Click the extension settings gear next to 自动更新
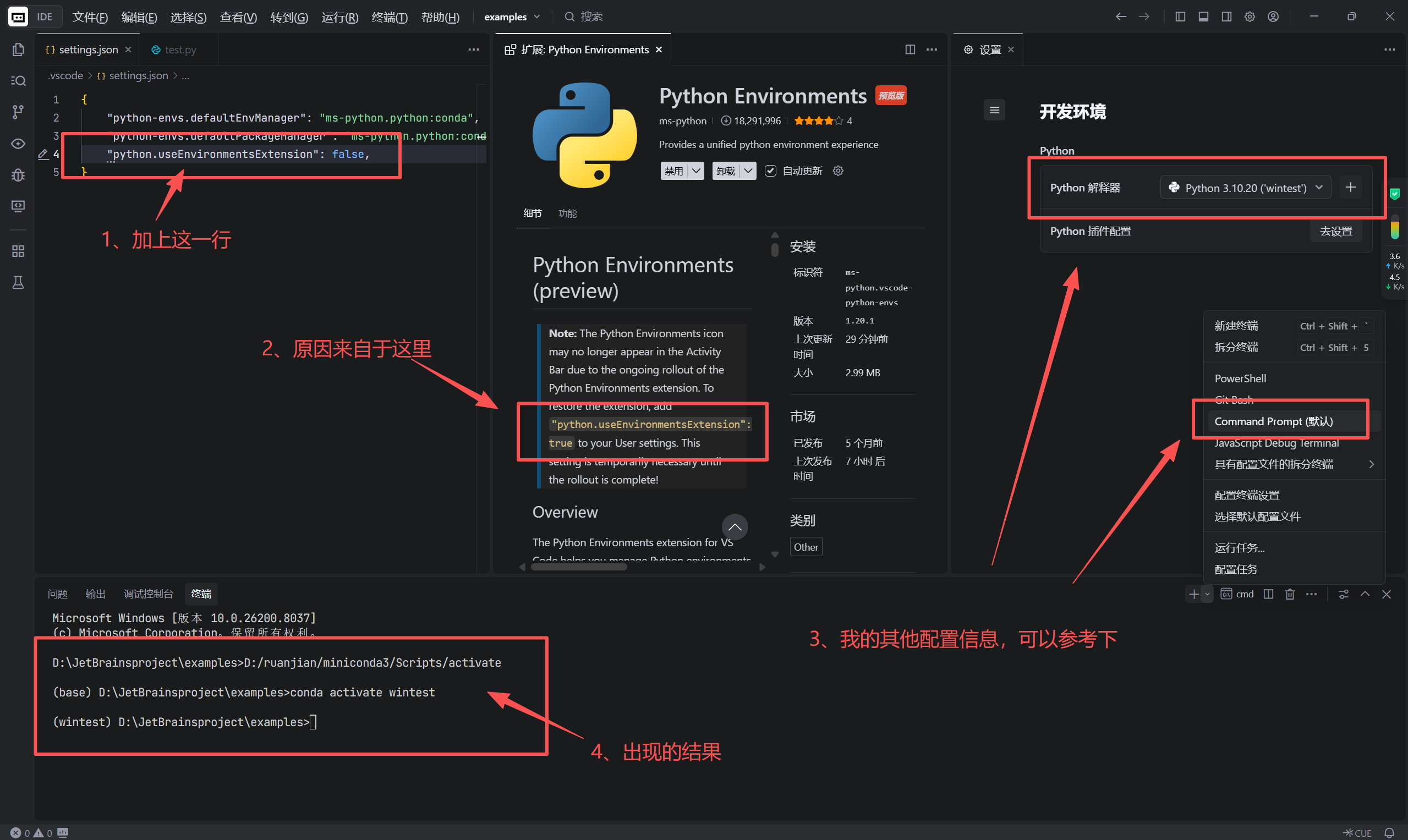The image size is (1408, 840). [839, 171]
